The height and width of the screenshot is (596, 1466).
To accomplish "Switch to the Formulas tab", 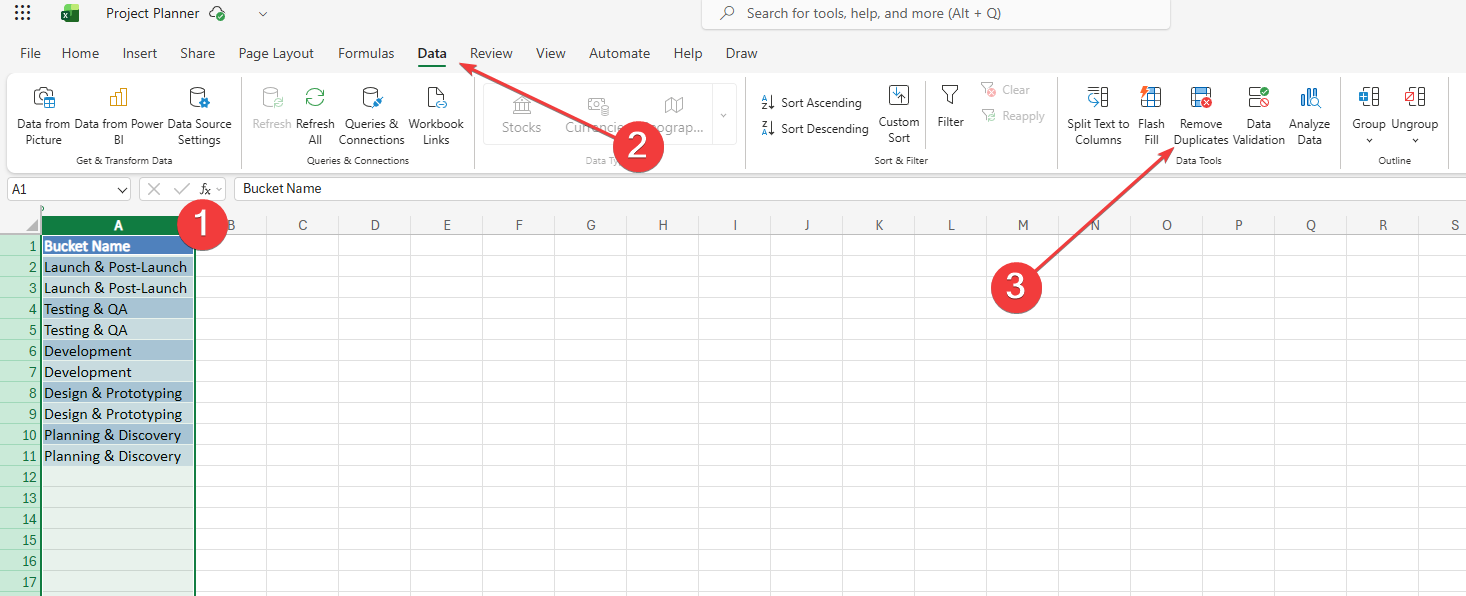I will pyautogui.click(x=366, y=54).
